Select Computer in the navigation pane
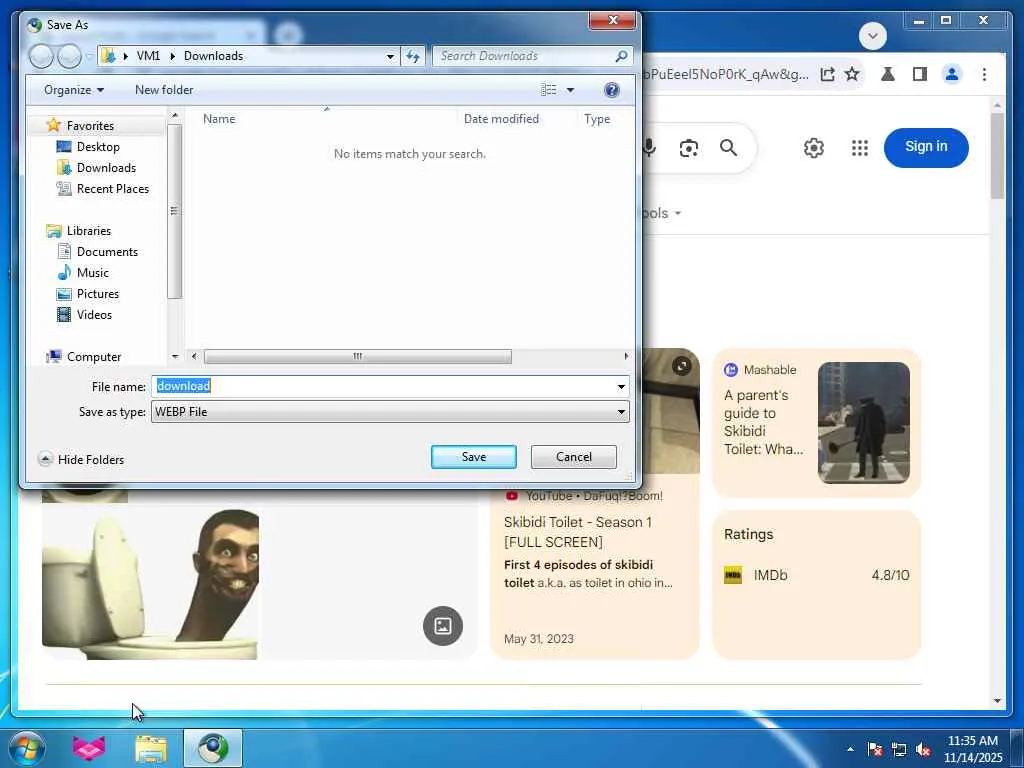 [x=94, y=357]
